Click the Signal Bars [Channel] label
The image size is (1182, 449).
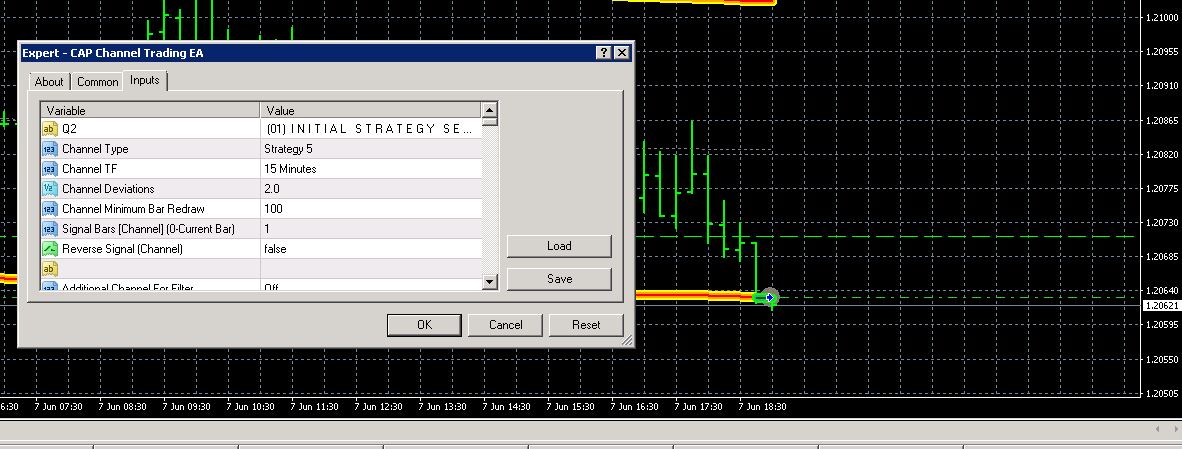pos(148,229)
